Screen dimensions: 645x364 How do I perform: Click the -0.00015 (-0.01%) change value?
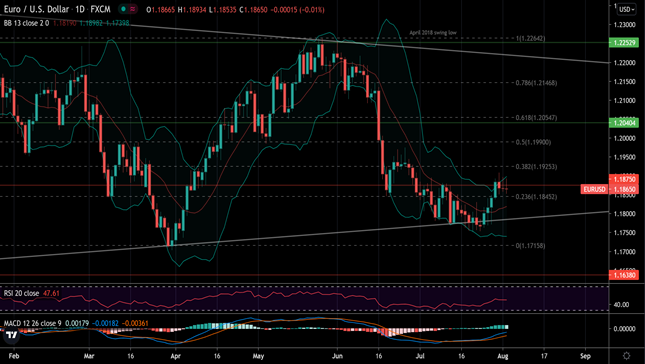(297, 9)
